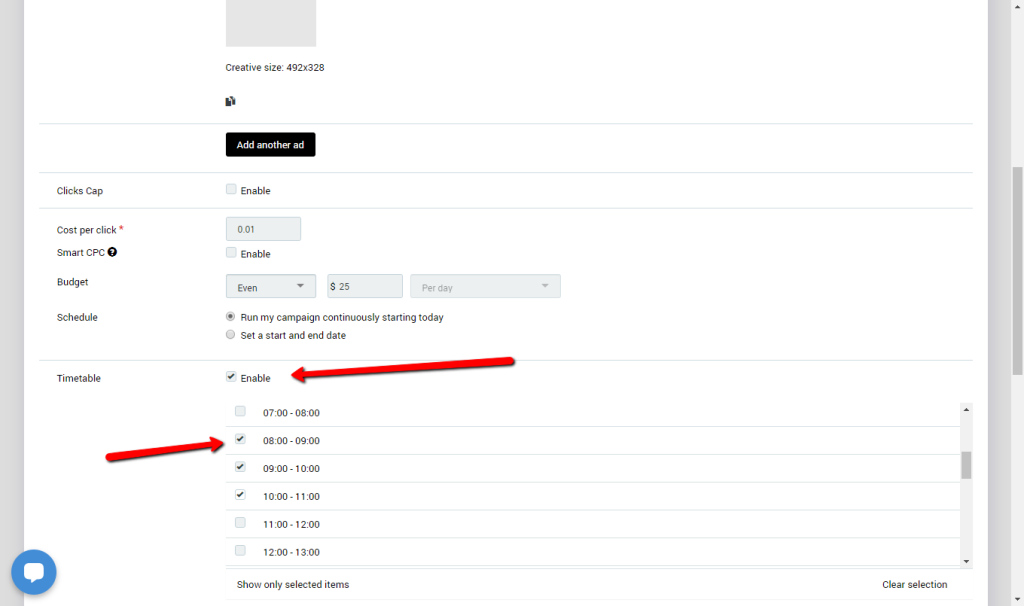Uncheck the 09:00 - 10:00 time slot

(x=240, y=467)
